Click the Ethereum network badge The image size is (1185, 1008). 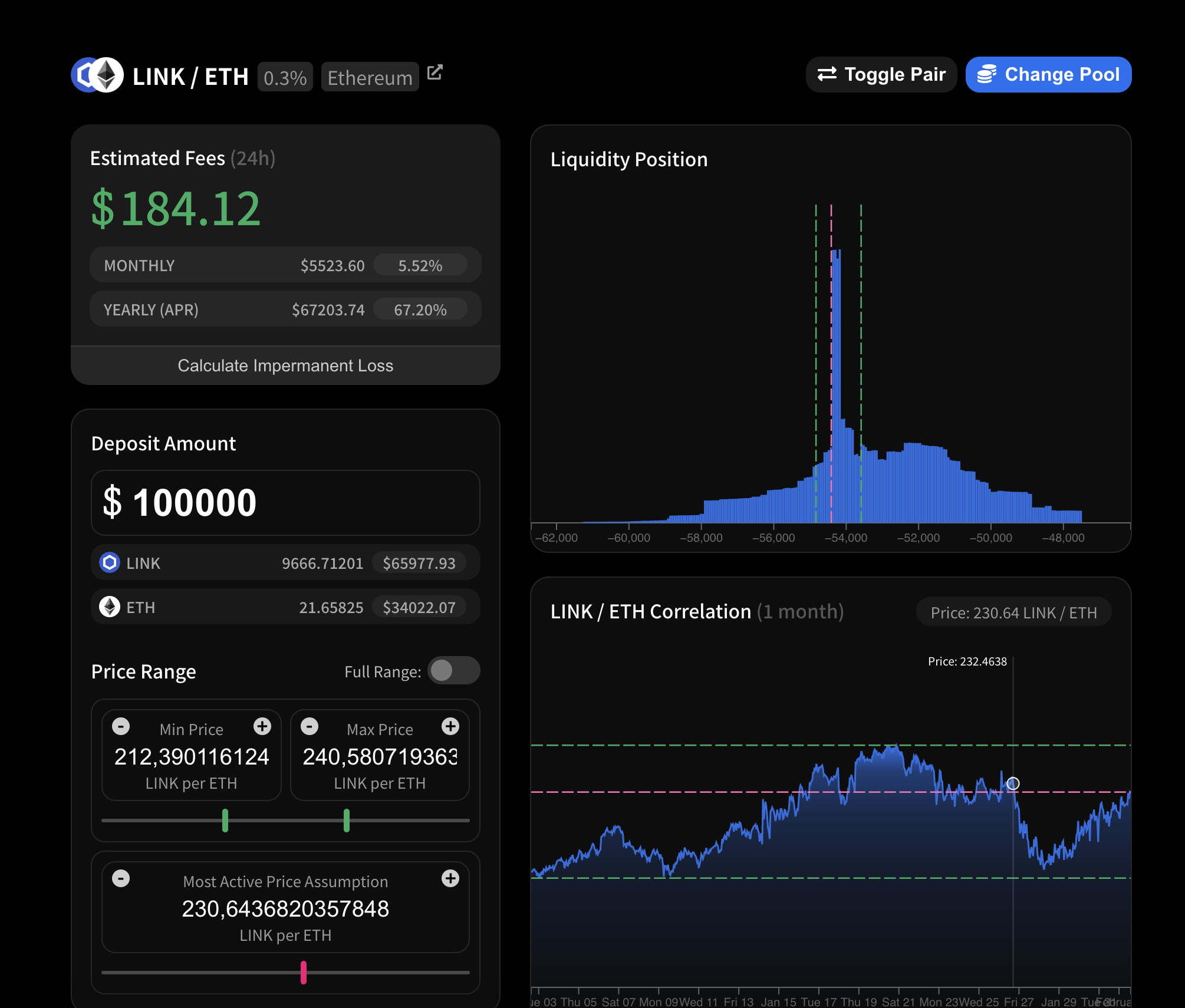[x=370, y=77]
